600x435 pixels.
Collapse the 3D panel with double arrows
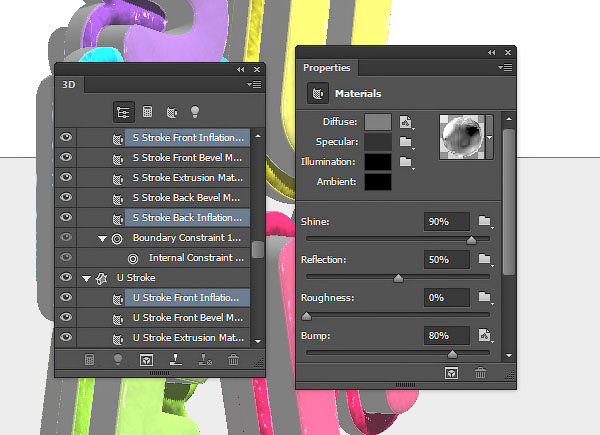pos(240,70)
